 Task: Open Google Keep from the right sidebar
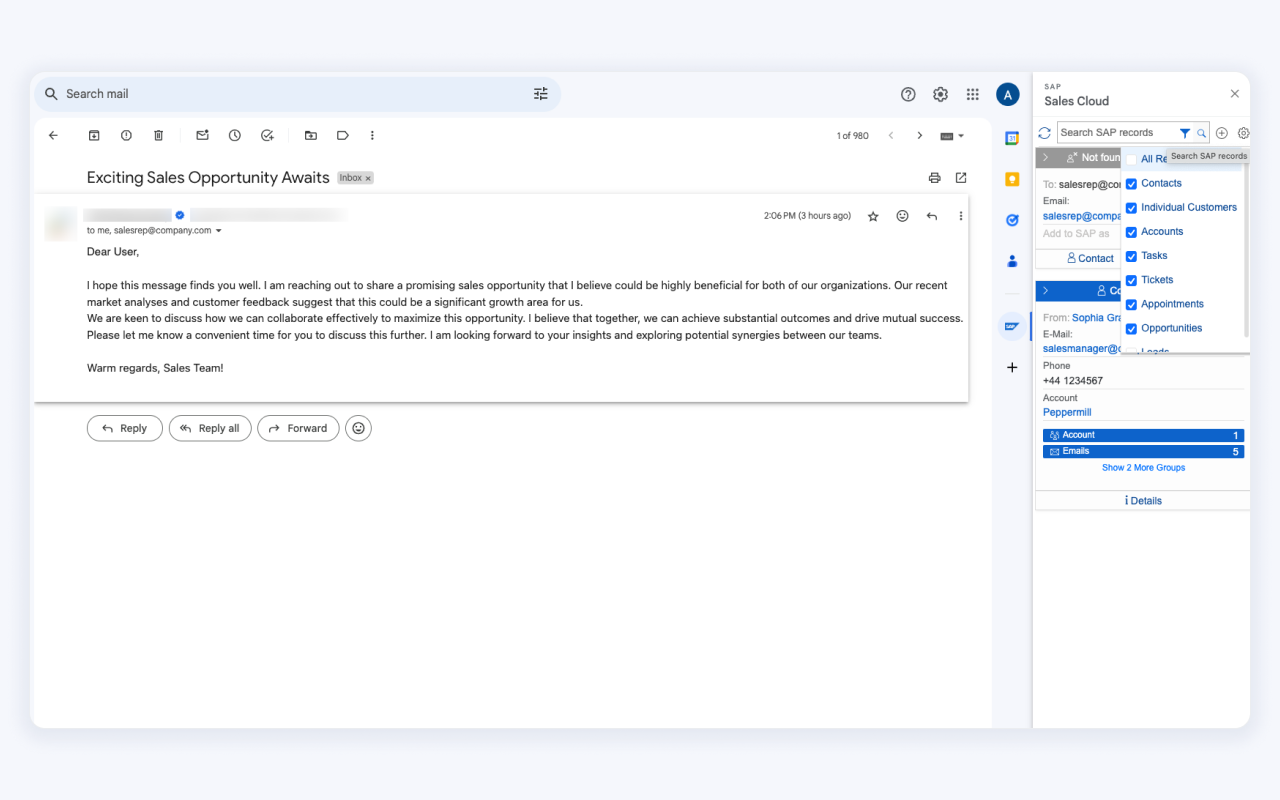[x=1011, y=180]
